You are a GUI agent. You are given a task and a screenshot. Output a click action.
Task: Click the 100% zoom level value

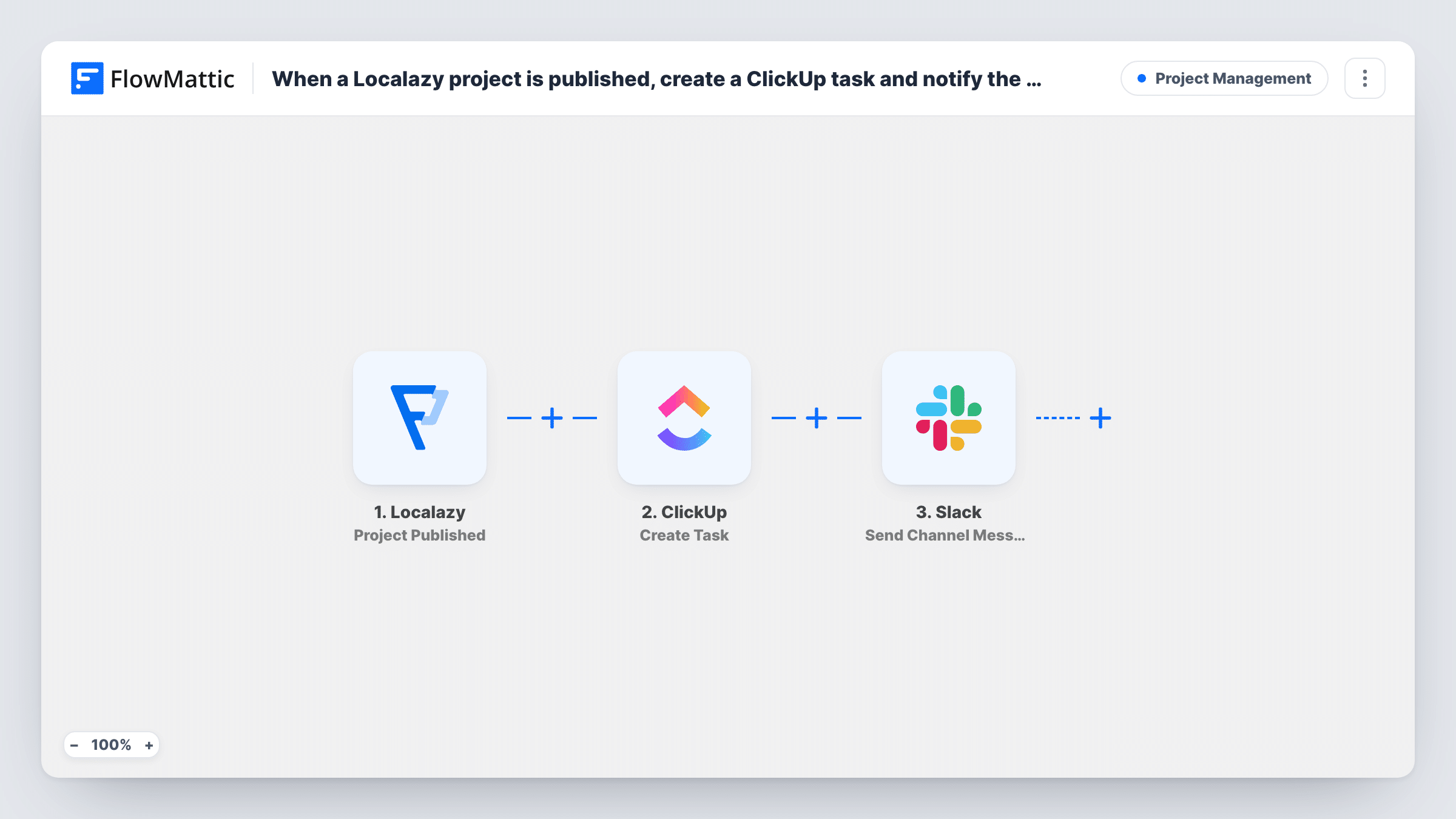coord(111,745)
